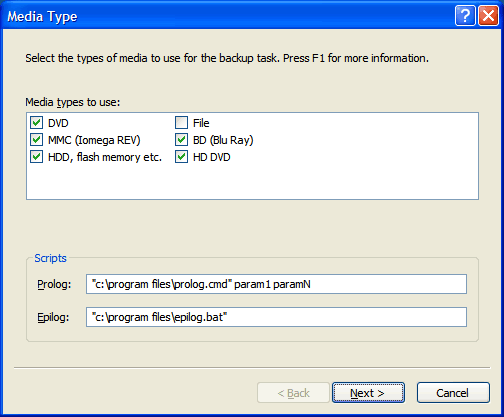Click the Prolog script input field

click(x=276, y=284)
